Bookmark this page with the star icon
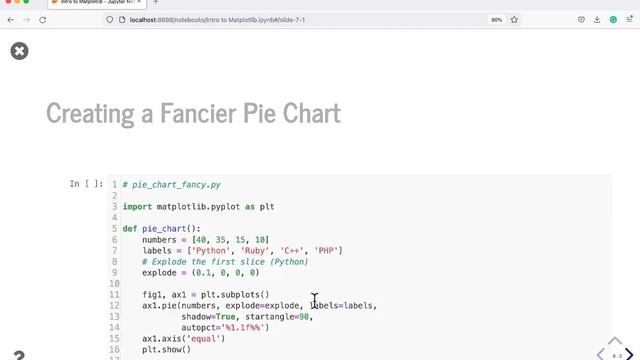 [514, 20]
